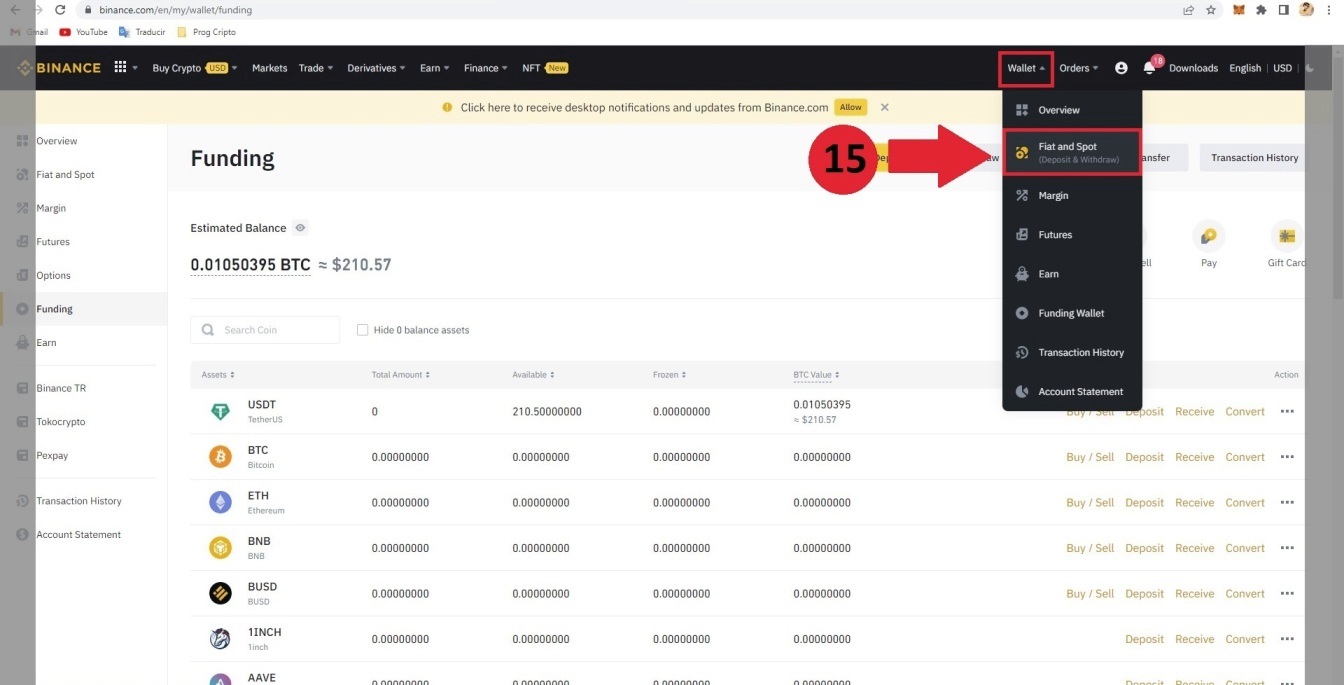Enable Hide 0 balance assets checkbox

pos(362,330)
